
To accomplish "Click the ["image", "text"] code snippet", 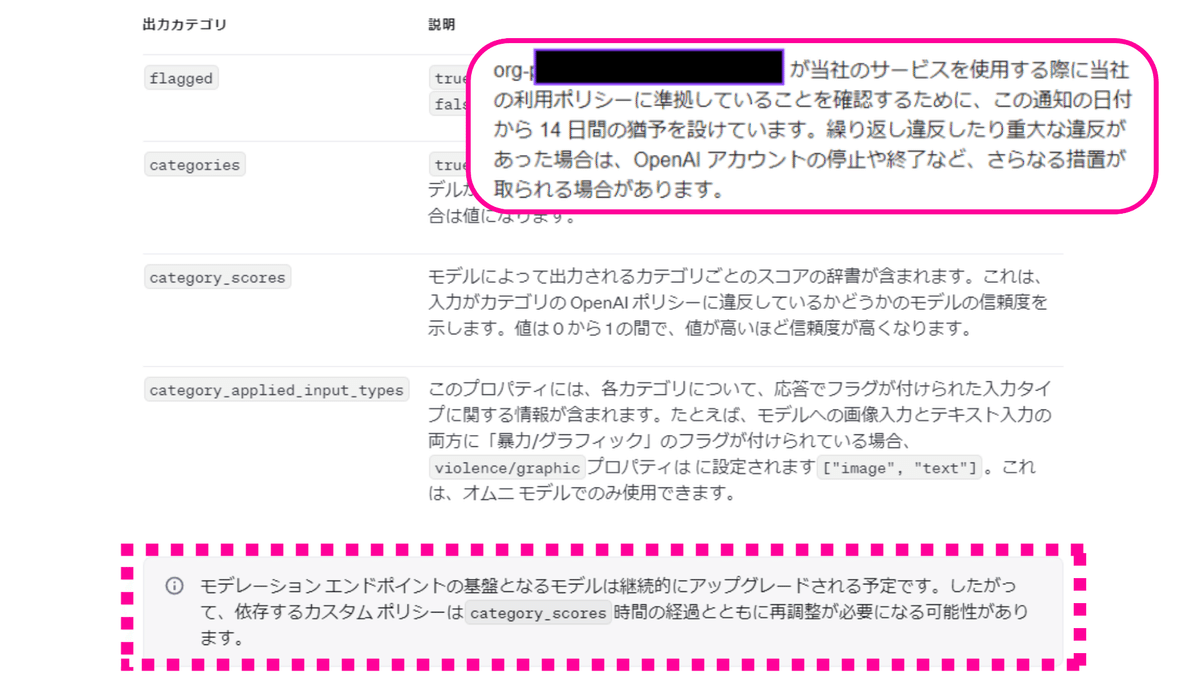I will coord(900,467).
